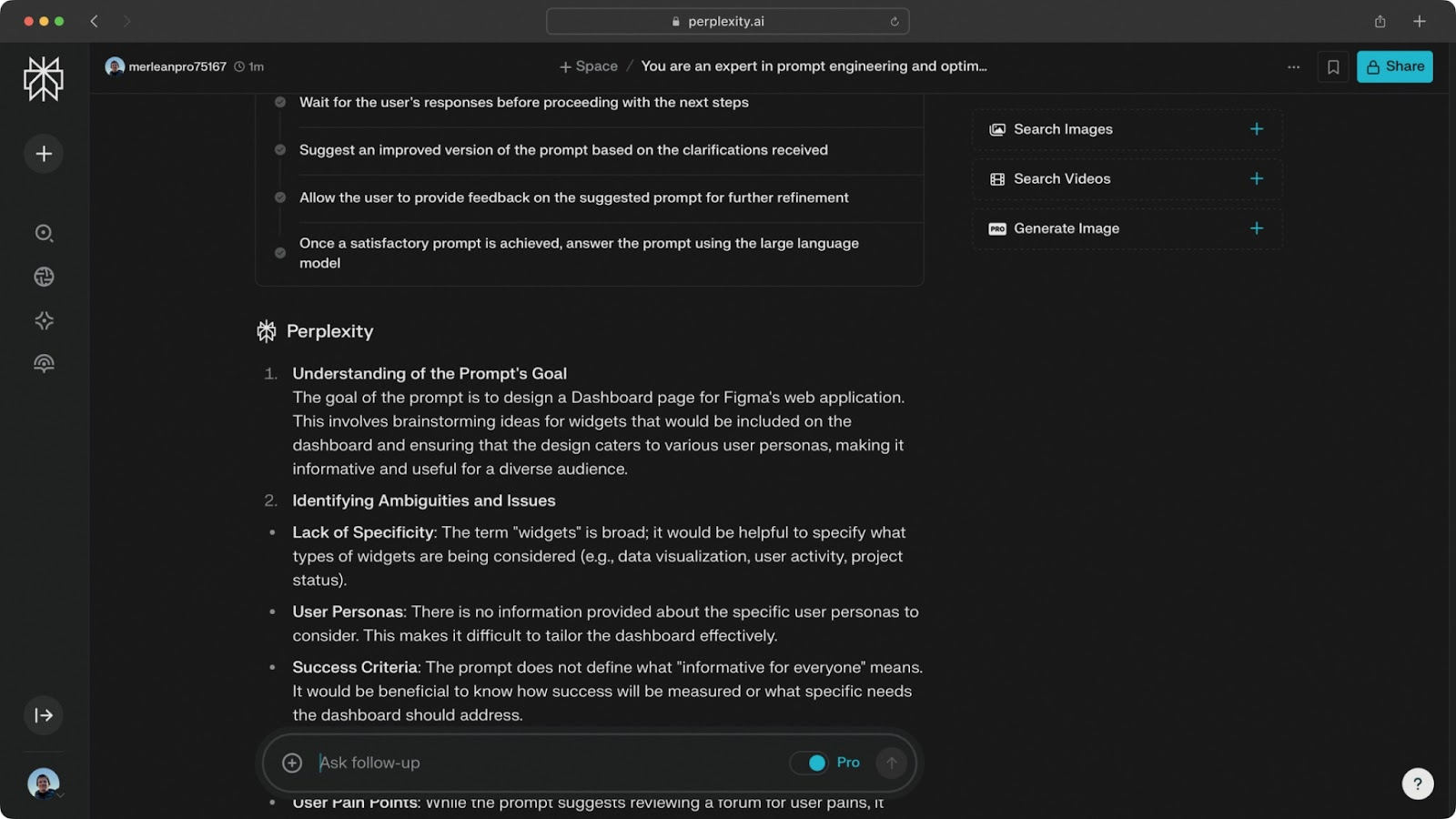Type in the Ask follow-up field
This screenshot has height=819, width=1456.
546,763
